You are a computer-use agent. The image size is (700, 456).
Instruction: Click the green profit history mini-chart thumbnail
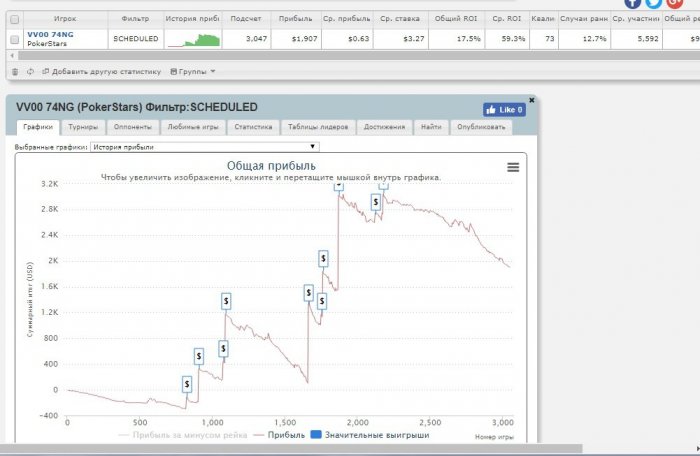tap(194, 40)
